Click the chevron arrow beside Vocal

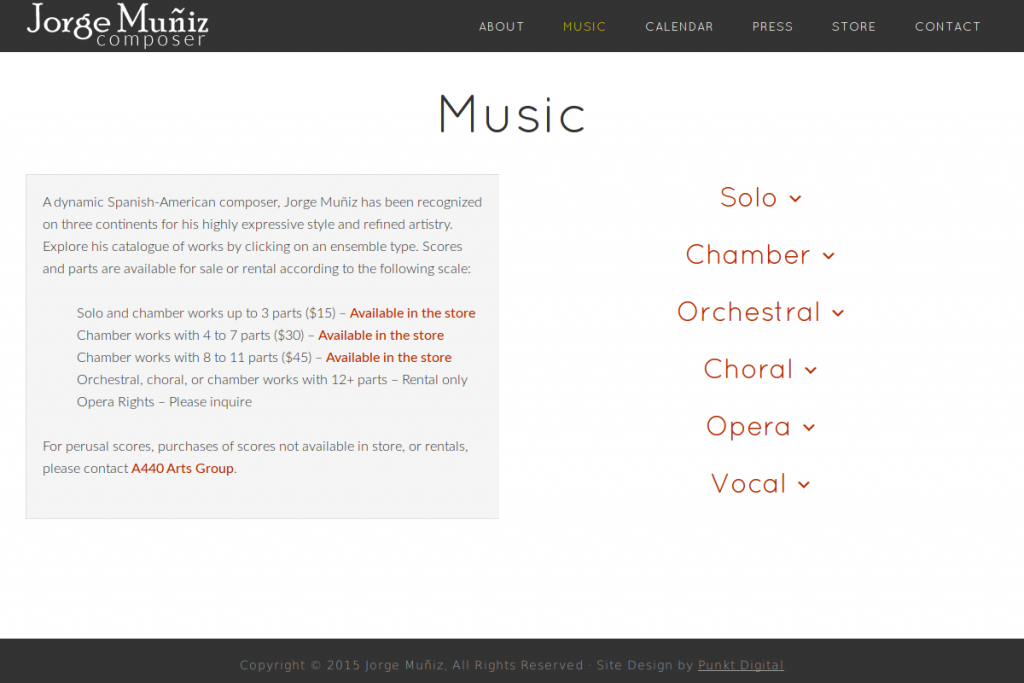pyautogui.click(x=804, y=484)
